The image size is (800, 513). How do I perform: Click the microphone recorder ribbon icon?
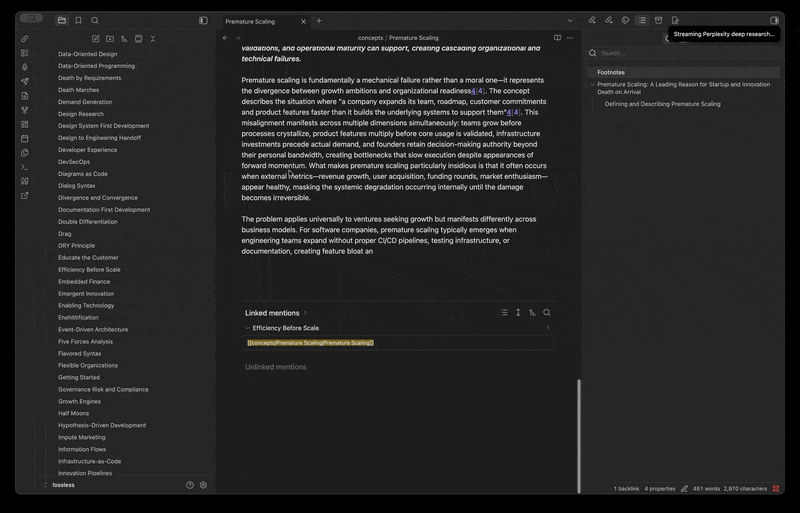click(x=24, y=67)
